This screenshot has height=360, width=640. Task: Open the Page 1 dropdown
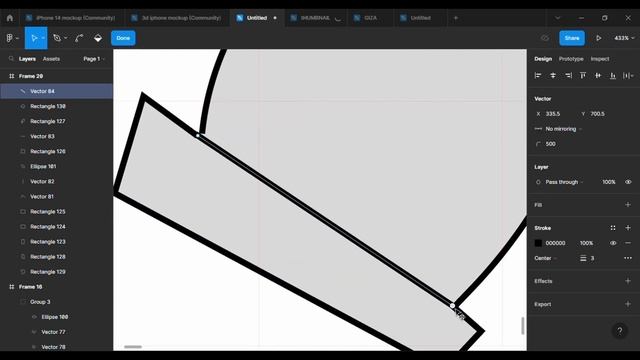click(94, 59)
